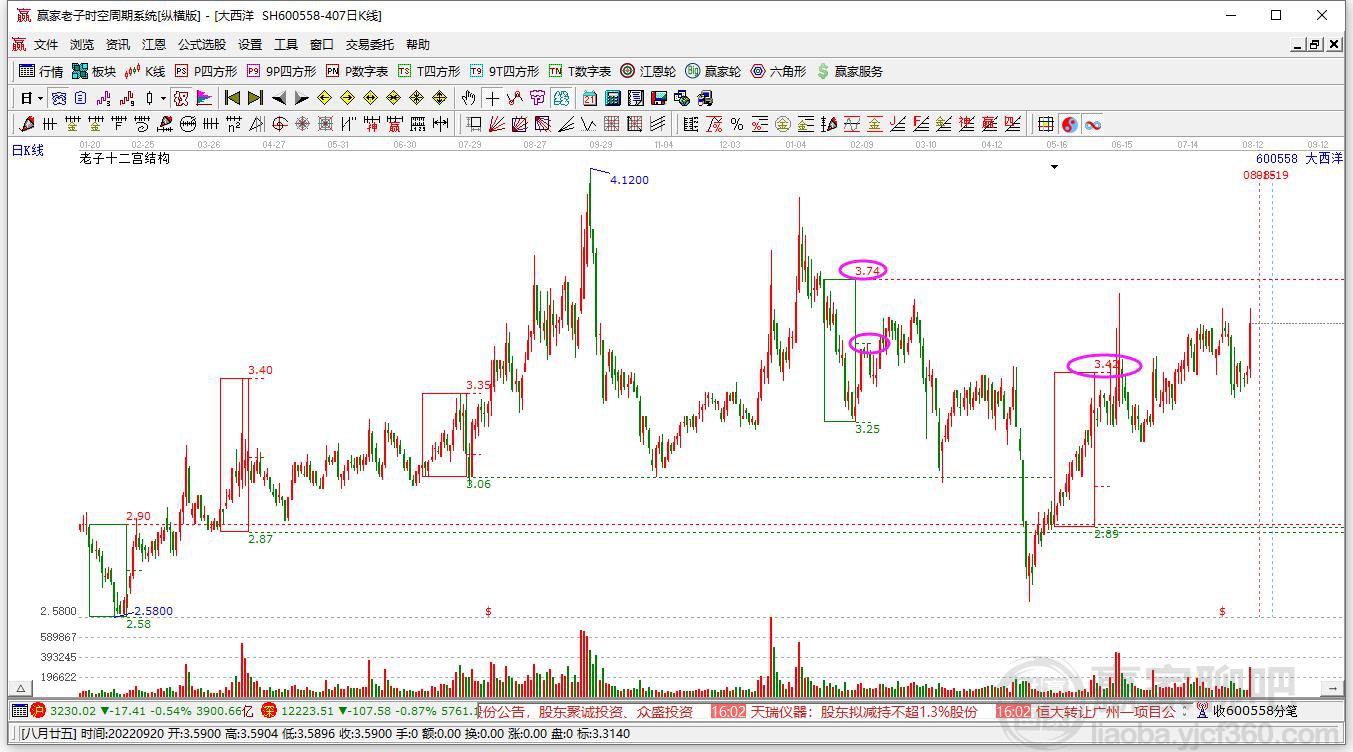
Task: Open the 9T四方形 tool
Action: [x=504, y=71]
